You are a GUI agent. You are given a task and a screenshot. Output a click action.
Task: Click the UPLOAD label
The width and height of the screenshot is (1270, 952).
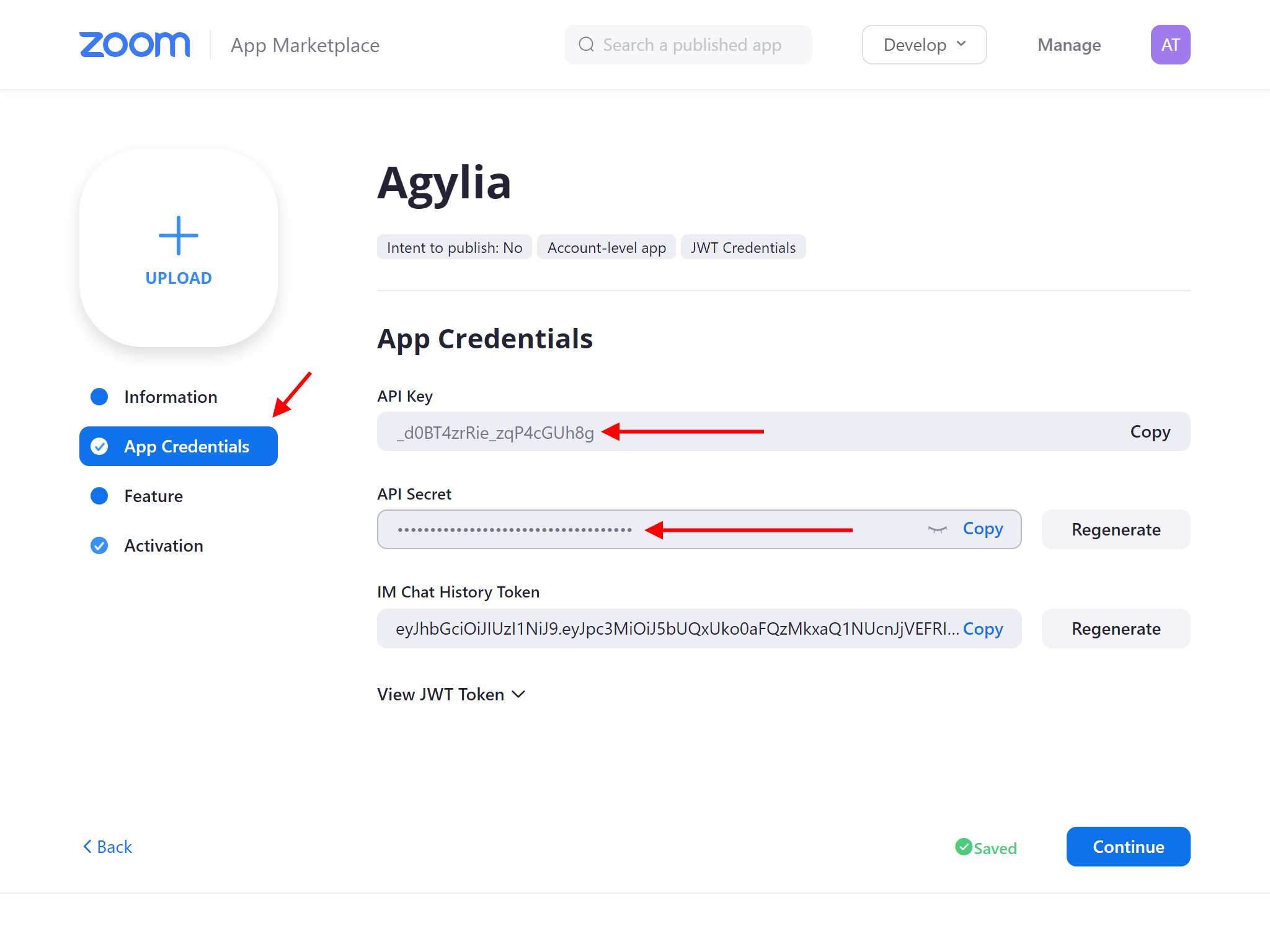[x=179, y=278]
